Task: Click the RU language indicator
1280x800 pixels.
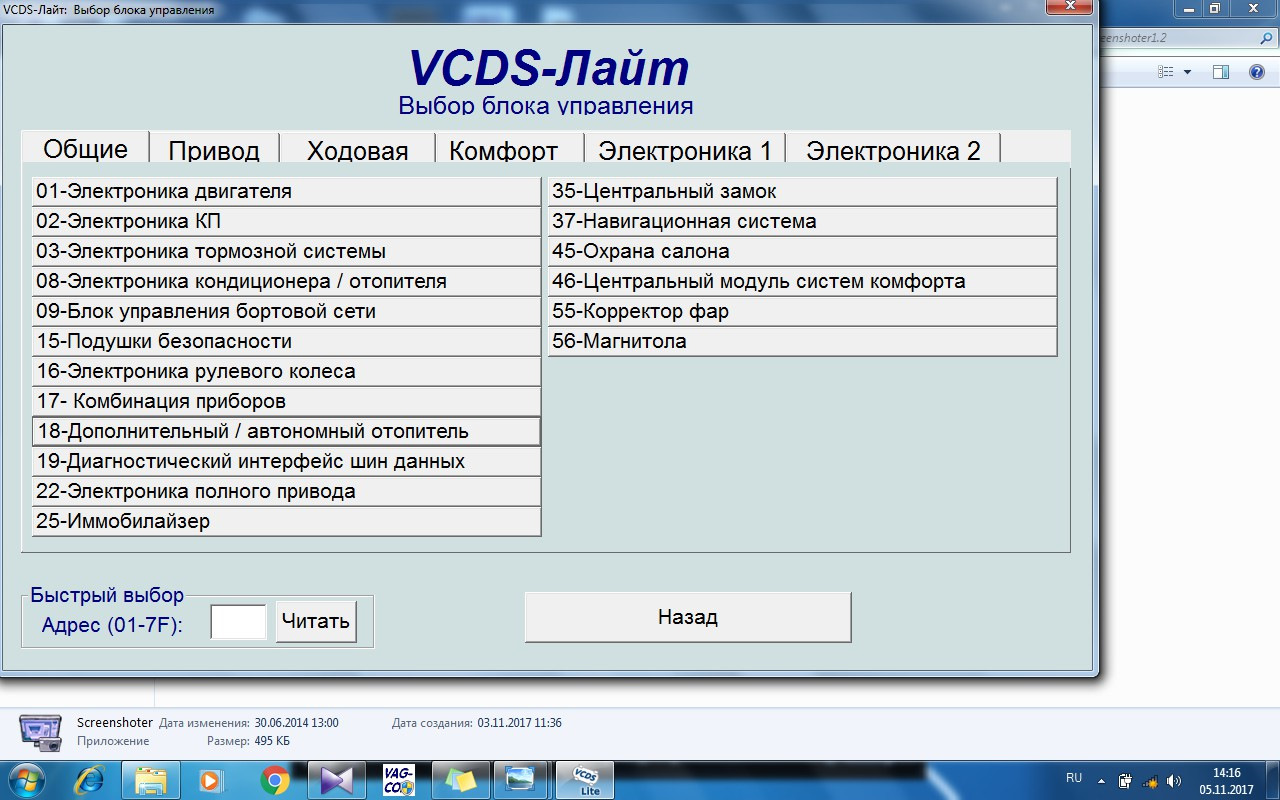Action: [x=1074, y=777]
